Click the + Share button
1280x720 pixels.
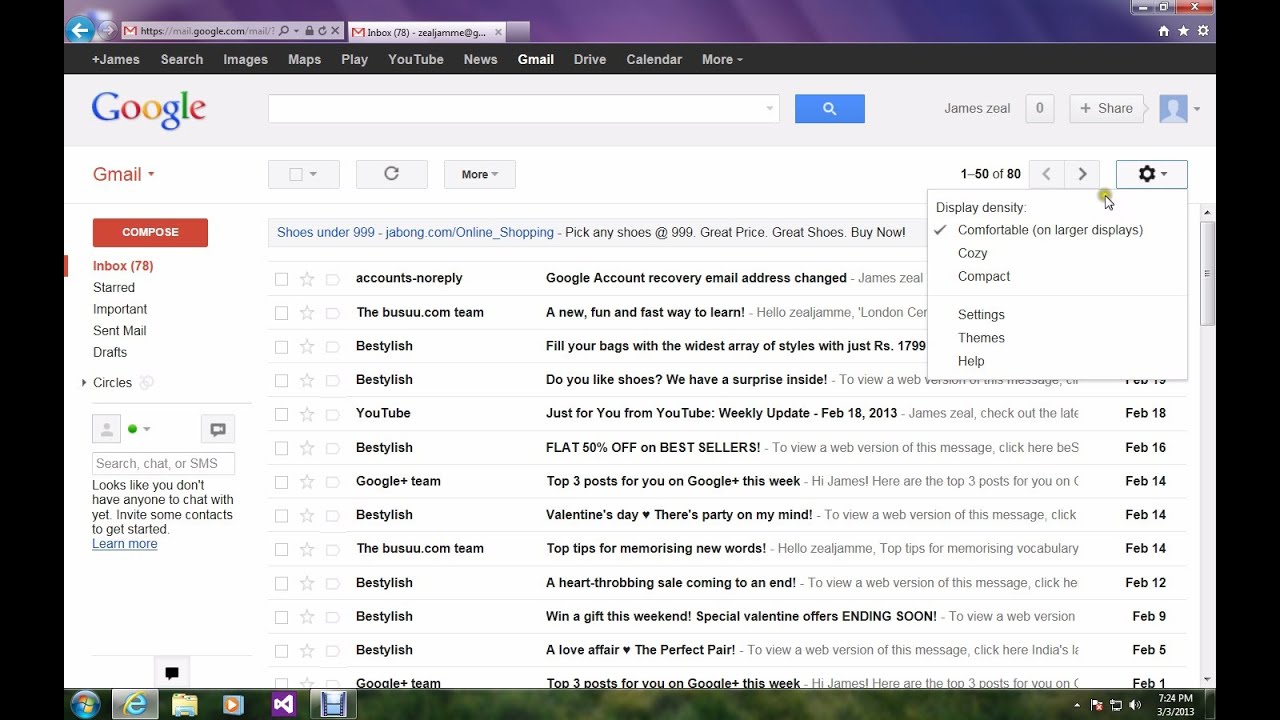[1106, 109]
